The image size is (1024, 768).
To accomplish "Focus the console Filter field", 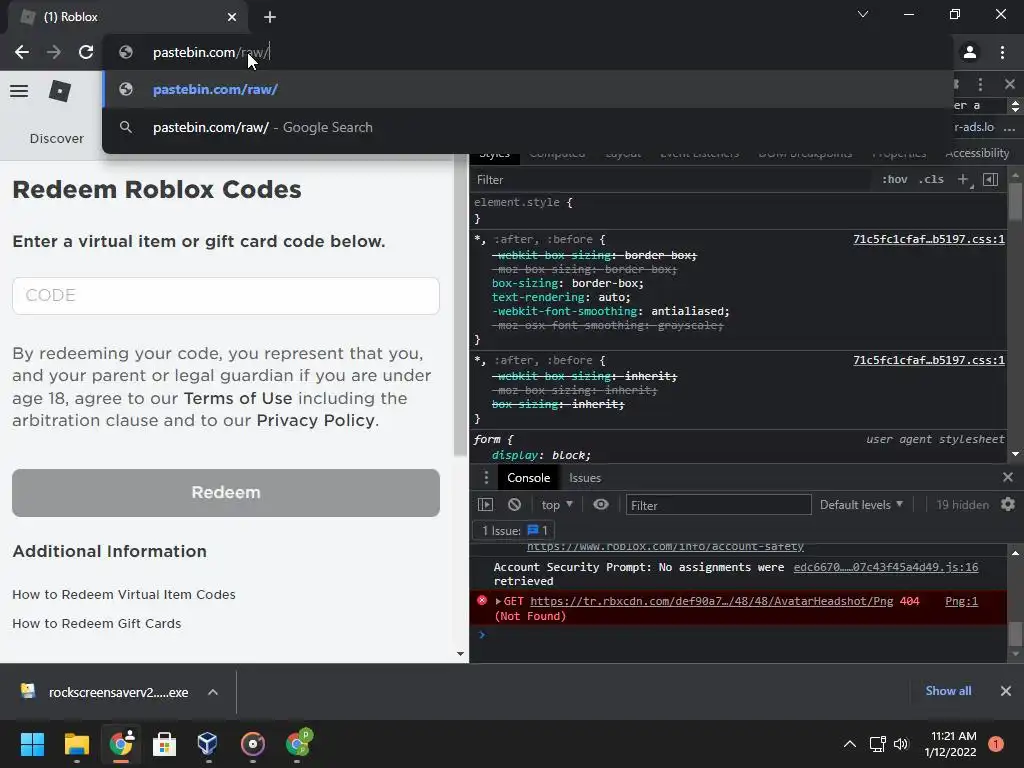I will tap(718, 505).
